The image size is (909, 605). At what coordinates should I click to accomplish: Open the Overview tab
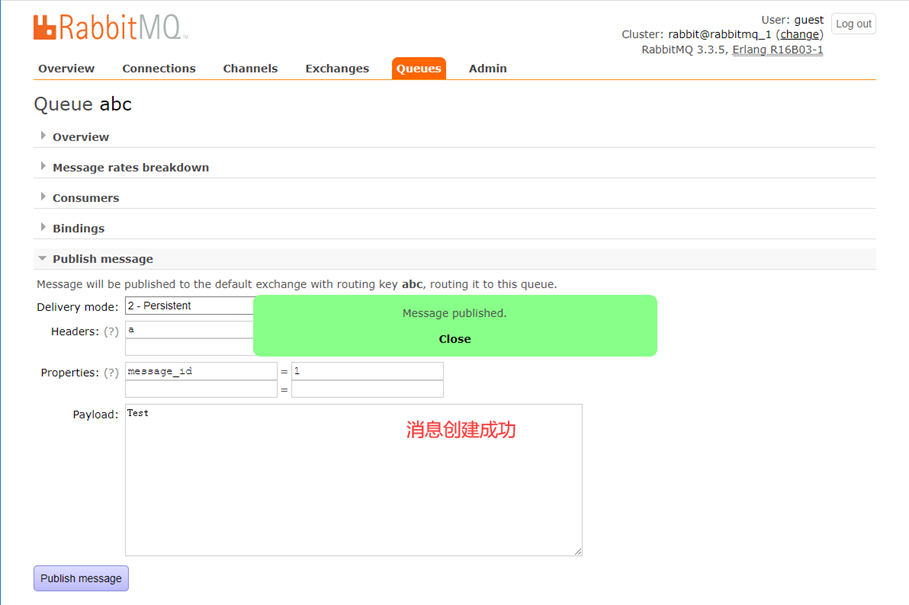pos(66,68)
